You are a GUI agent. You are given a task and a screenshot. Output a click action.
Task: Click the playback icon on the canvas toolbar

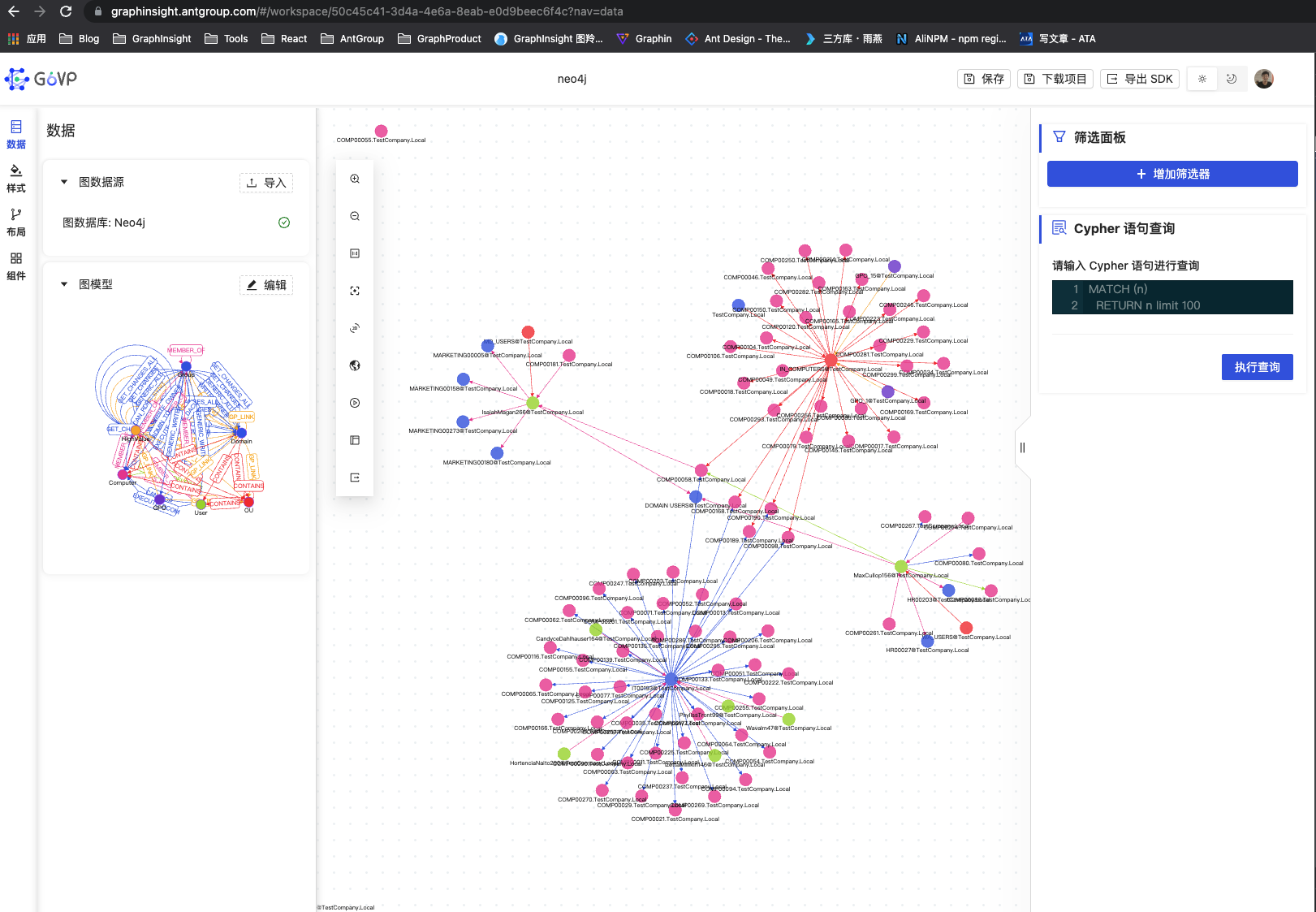(x=354, y=402)
